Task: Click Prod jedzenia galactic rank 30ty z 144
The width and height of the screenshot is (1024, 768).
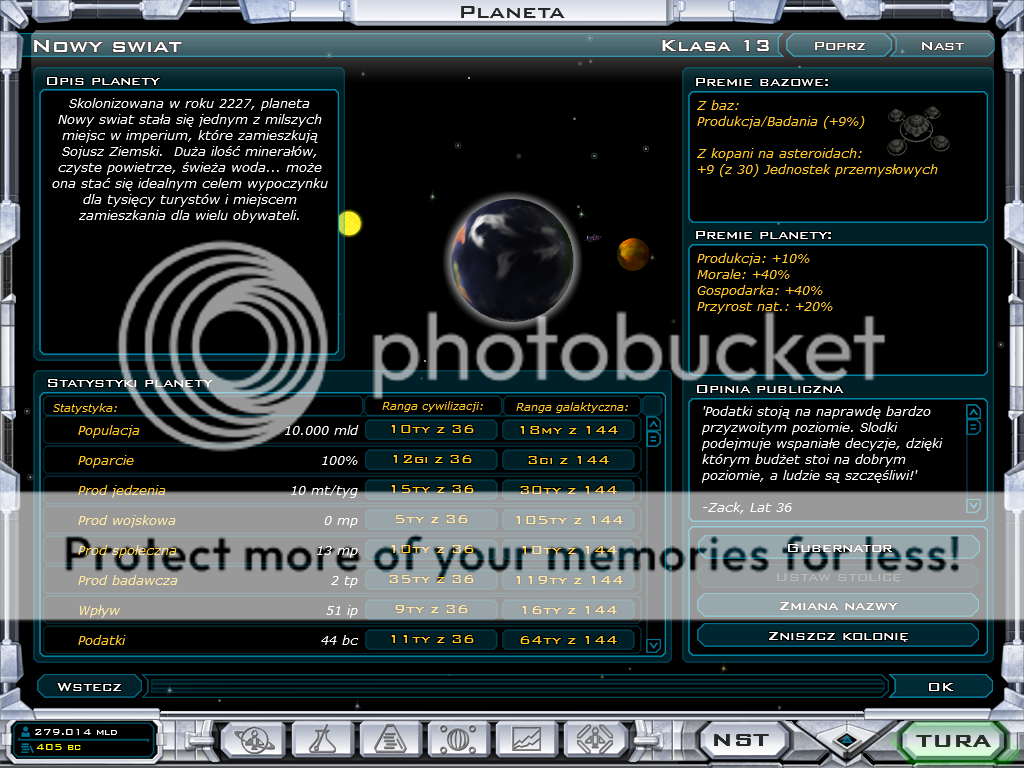Action: (x=569, y=490)
